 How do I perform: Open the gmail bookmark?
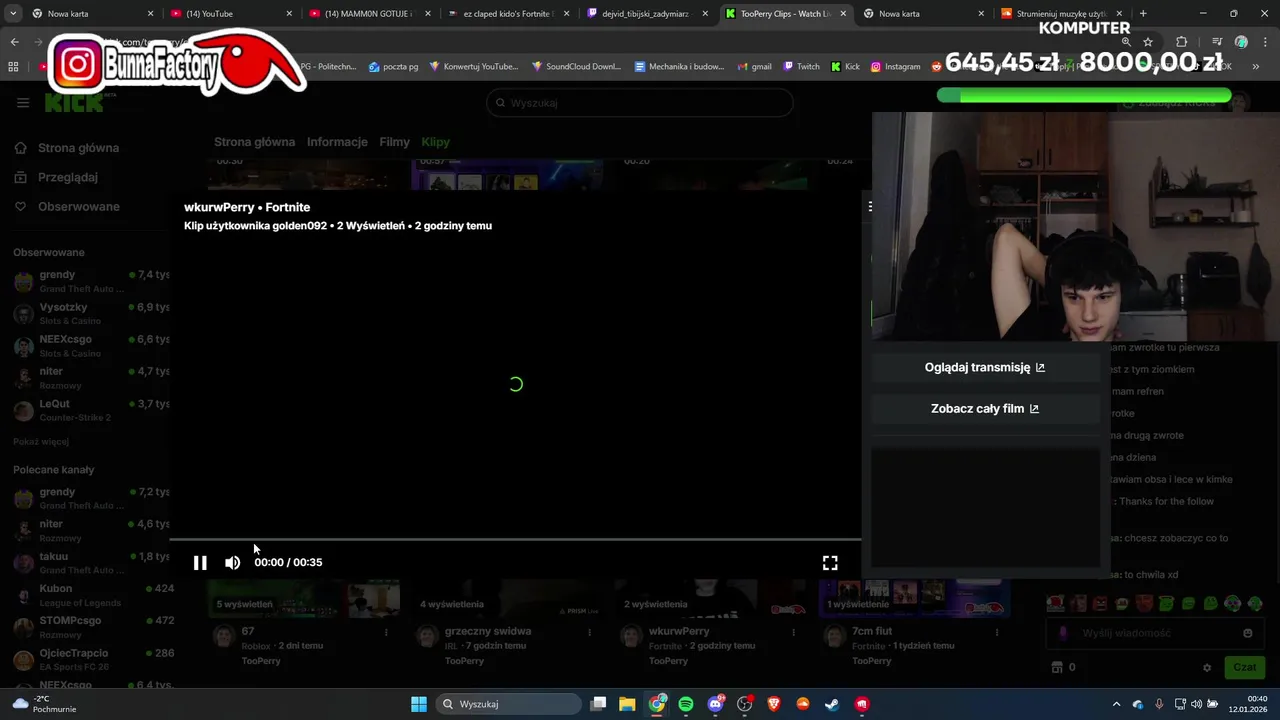pyautogui.click(x=754, y=67)
